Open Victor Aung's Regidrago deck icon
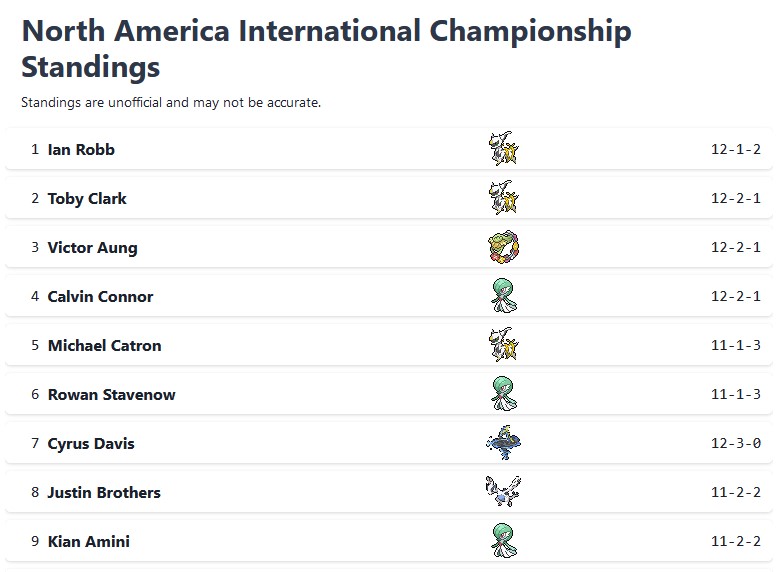The width and height of the screenshot is (782, 572). 504,246
